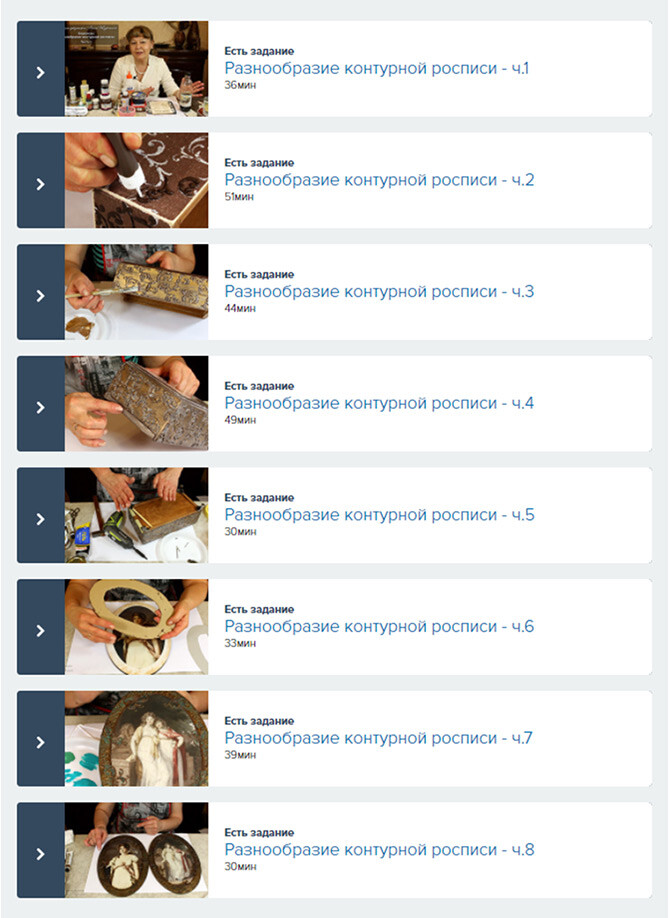Expand lesson part 3 chevron arrow
The width and height of the screenshot is (670, 918).
click(x=40, y=296)
